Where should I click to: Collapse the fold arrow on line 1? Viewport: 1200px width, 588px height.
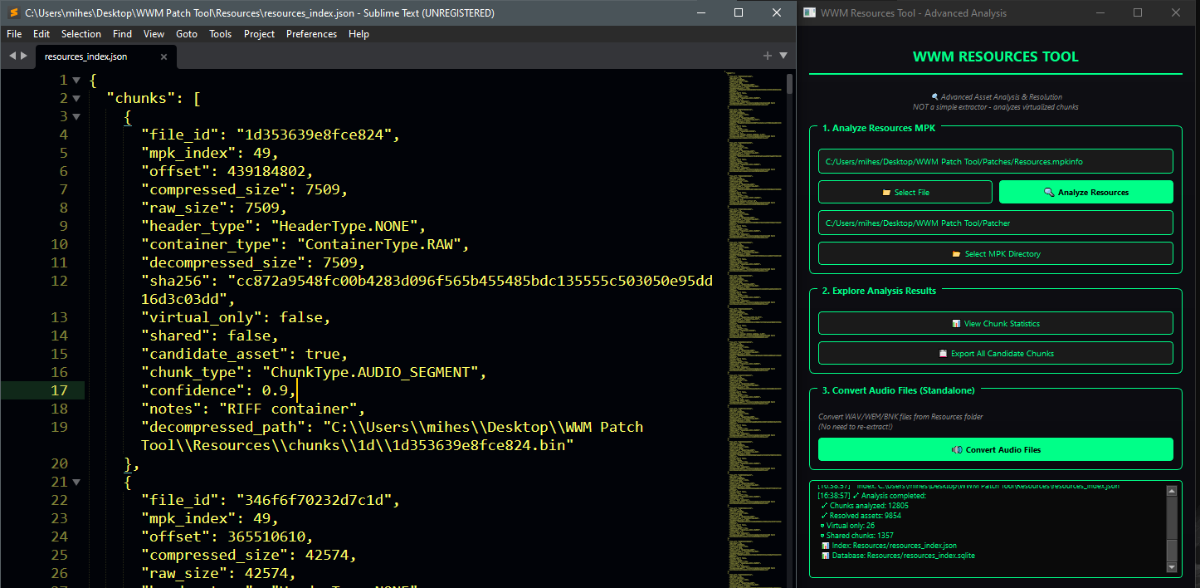pyautogui.click(x=78, y=80)
